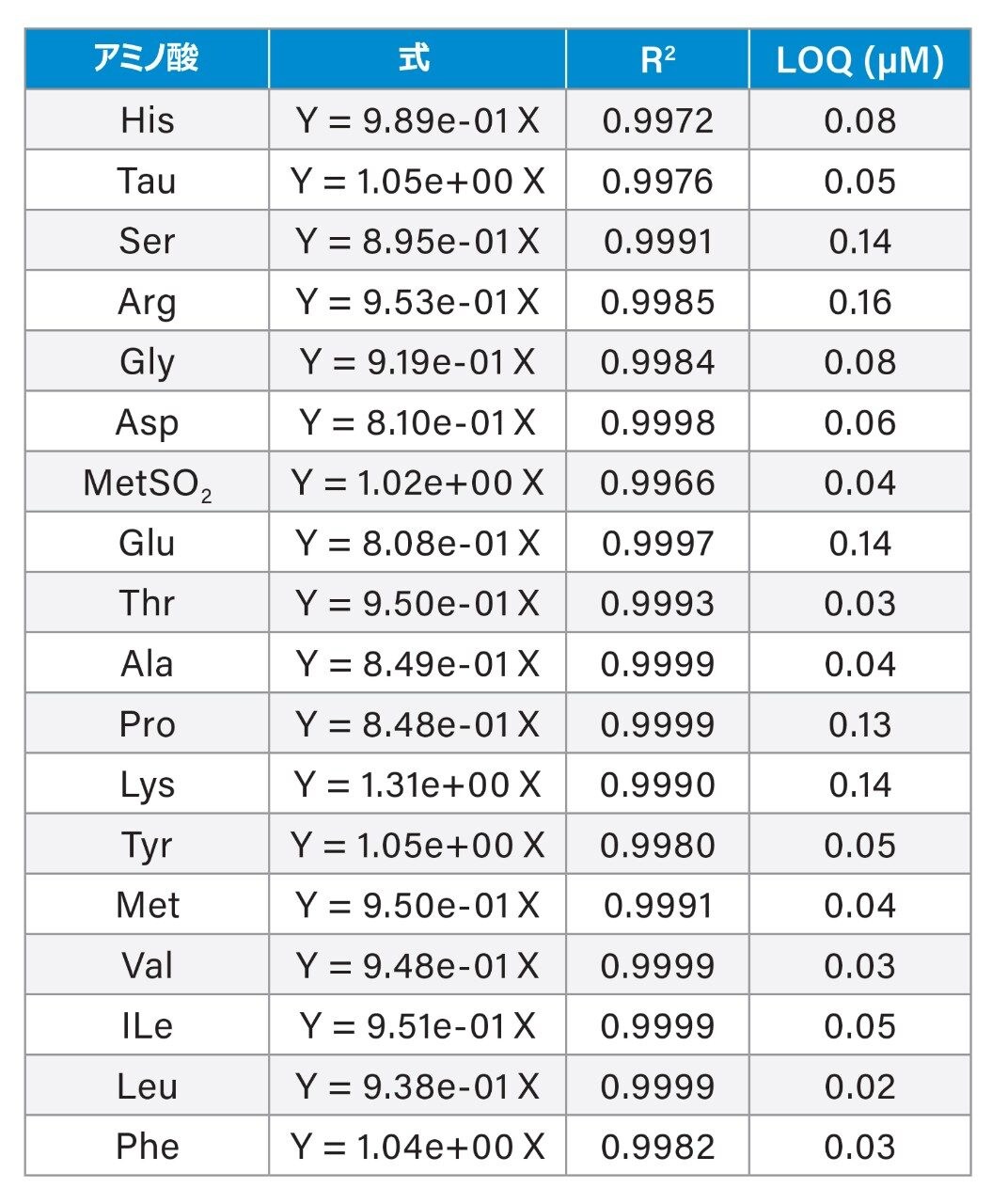Click the Glu equation Y = 8.08e-01 X
The width and height of the screenshot is (992, 1204).
[417, 543]
